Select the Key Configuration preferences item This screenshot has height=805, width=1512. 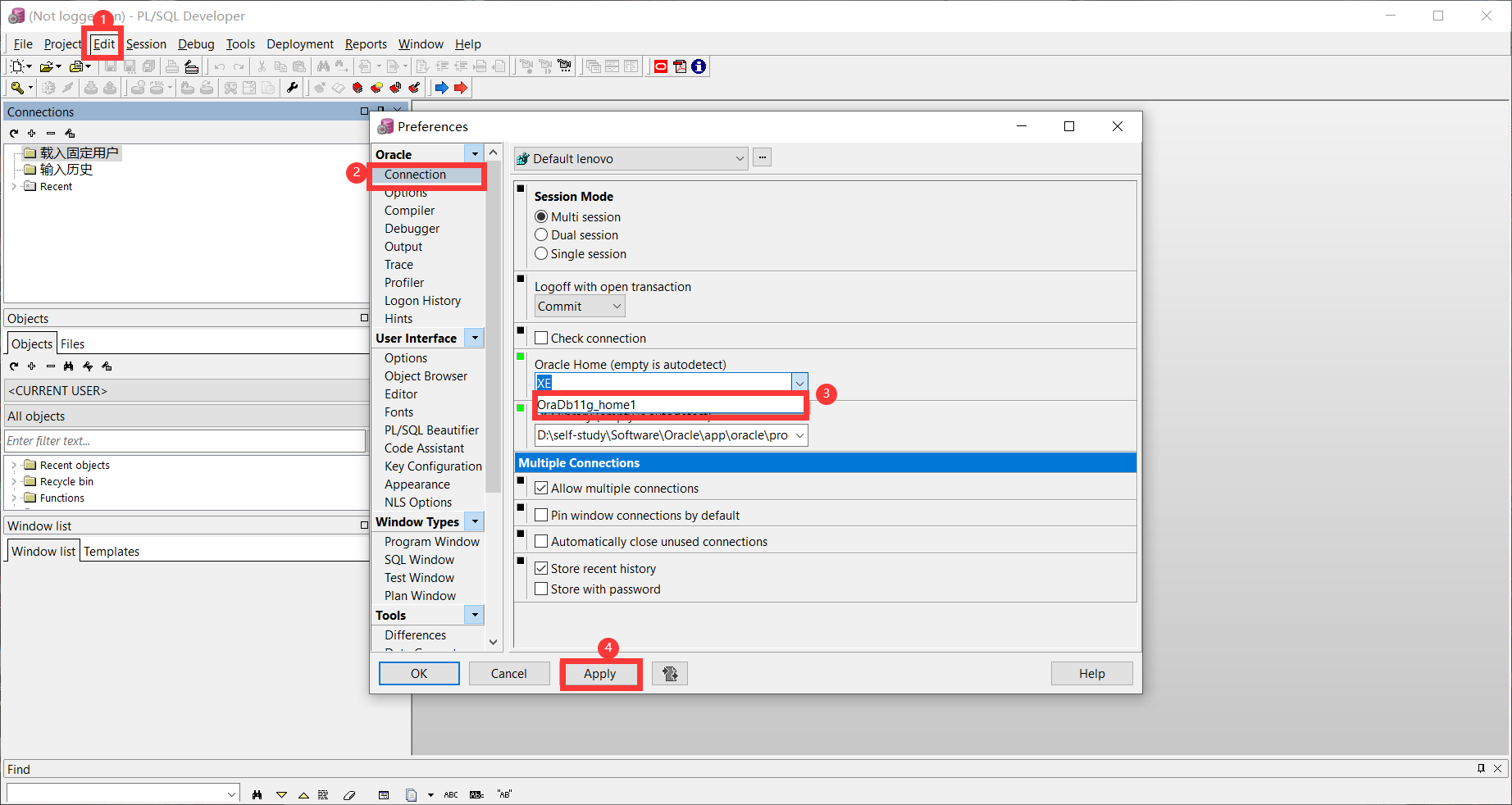pos(433,466)
